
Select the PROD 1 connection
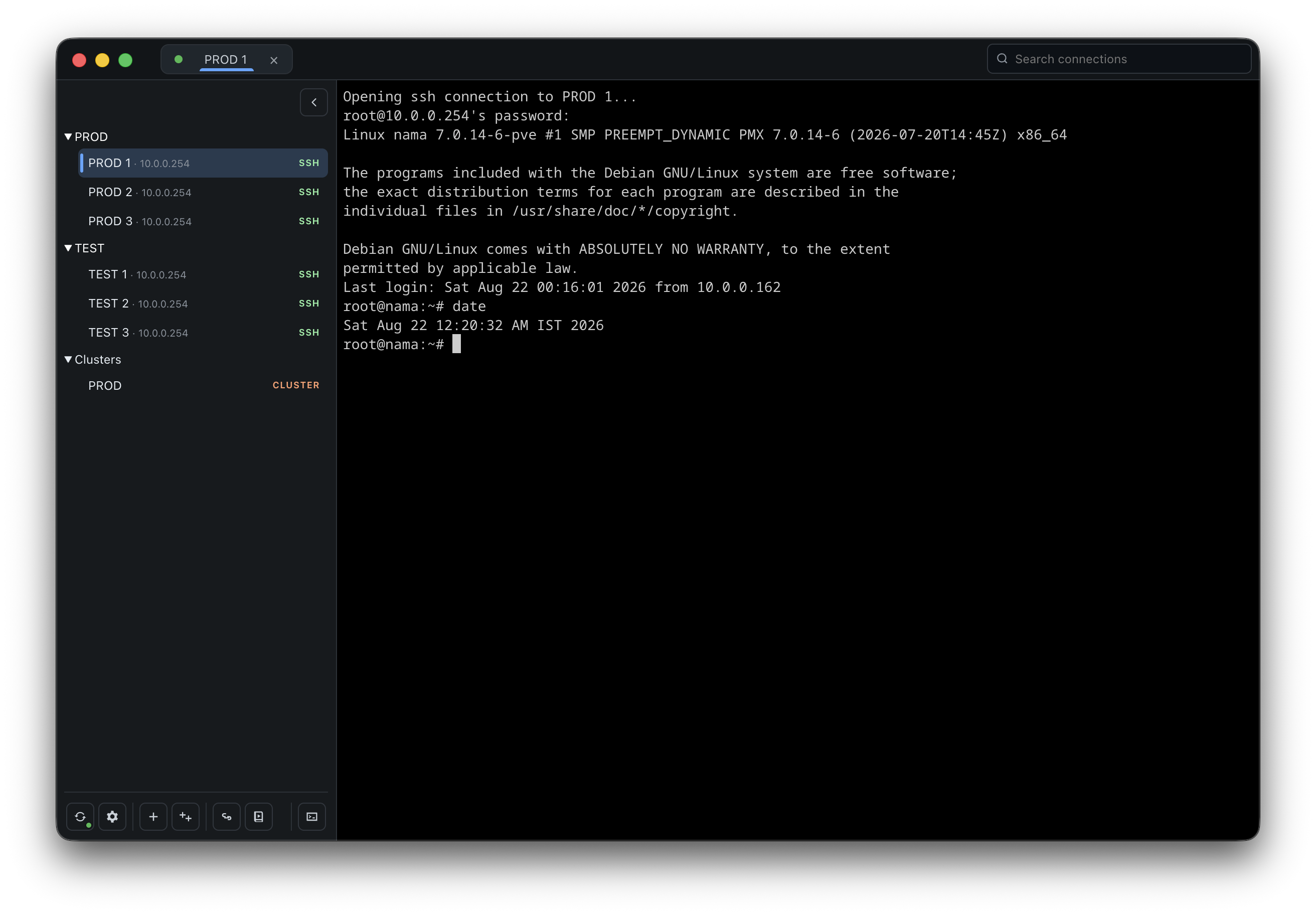coord(203,164)
